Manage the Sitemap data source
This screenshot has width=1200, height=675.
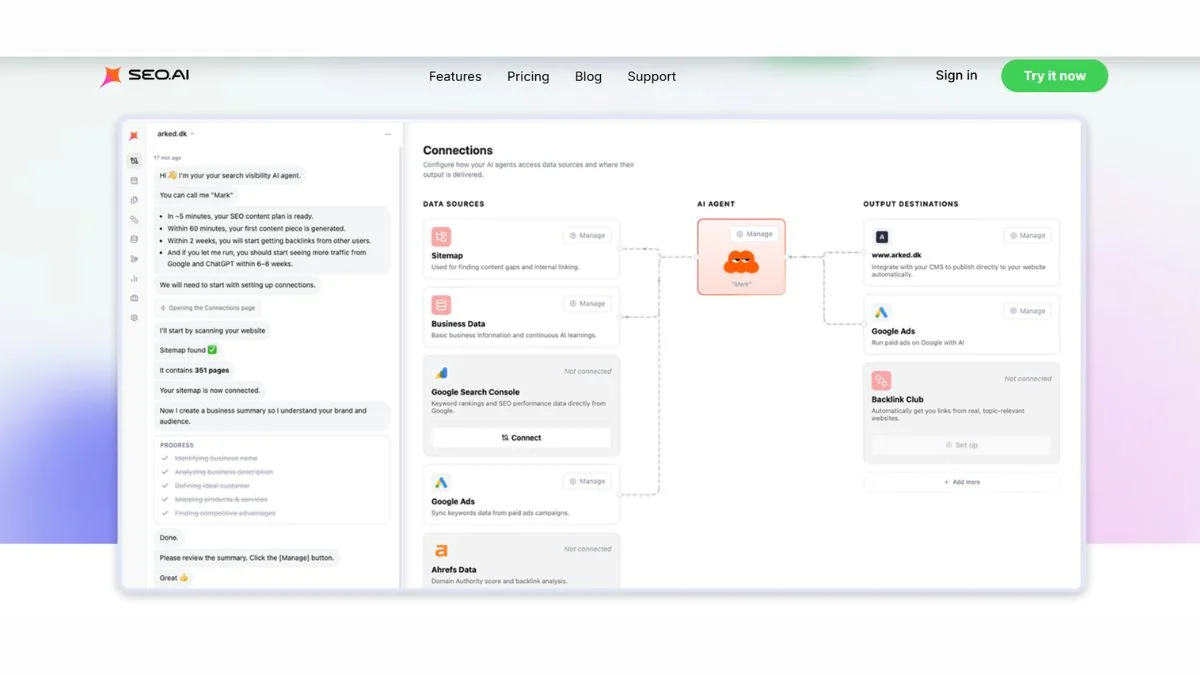(x=587, y=236)
